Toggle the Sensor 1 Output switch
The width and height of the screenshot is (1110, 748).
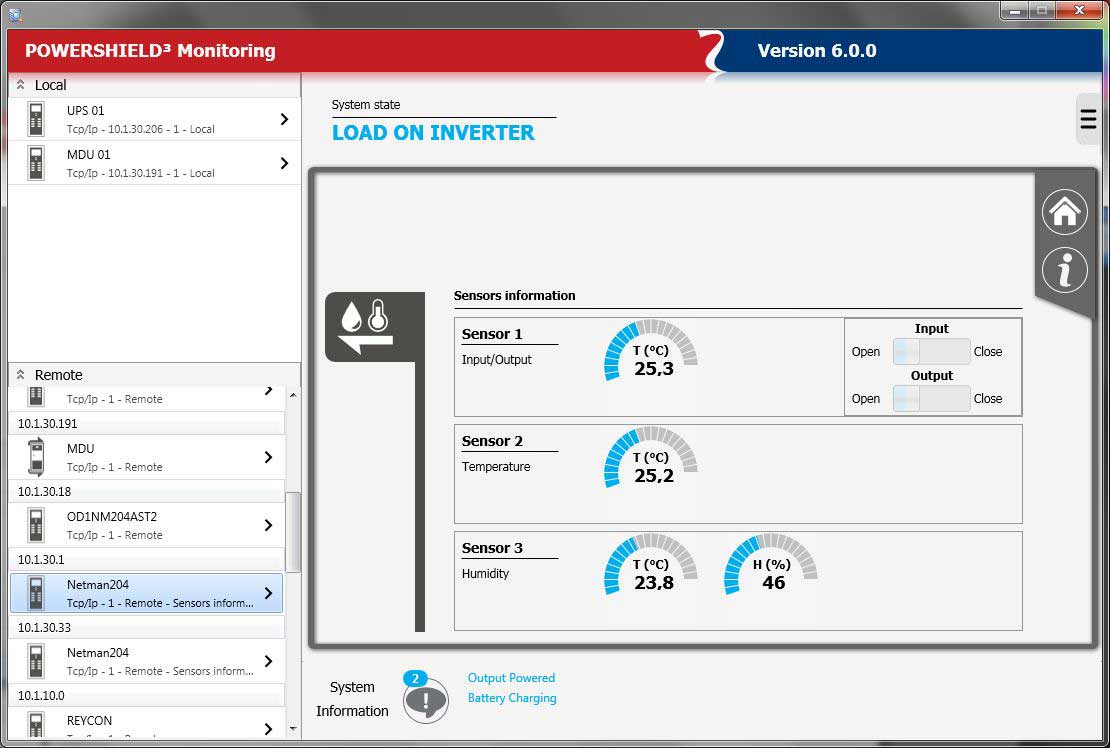931,399
